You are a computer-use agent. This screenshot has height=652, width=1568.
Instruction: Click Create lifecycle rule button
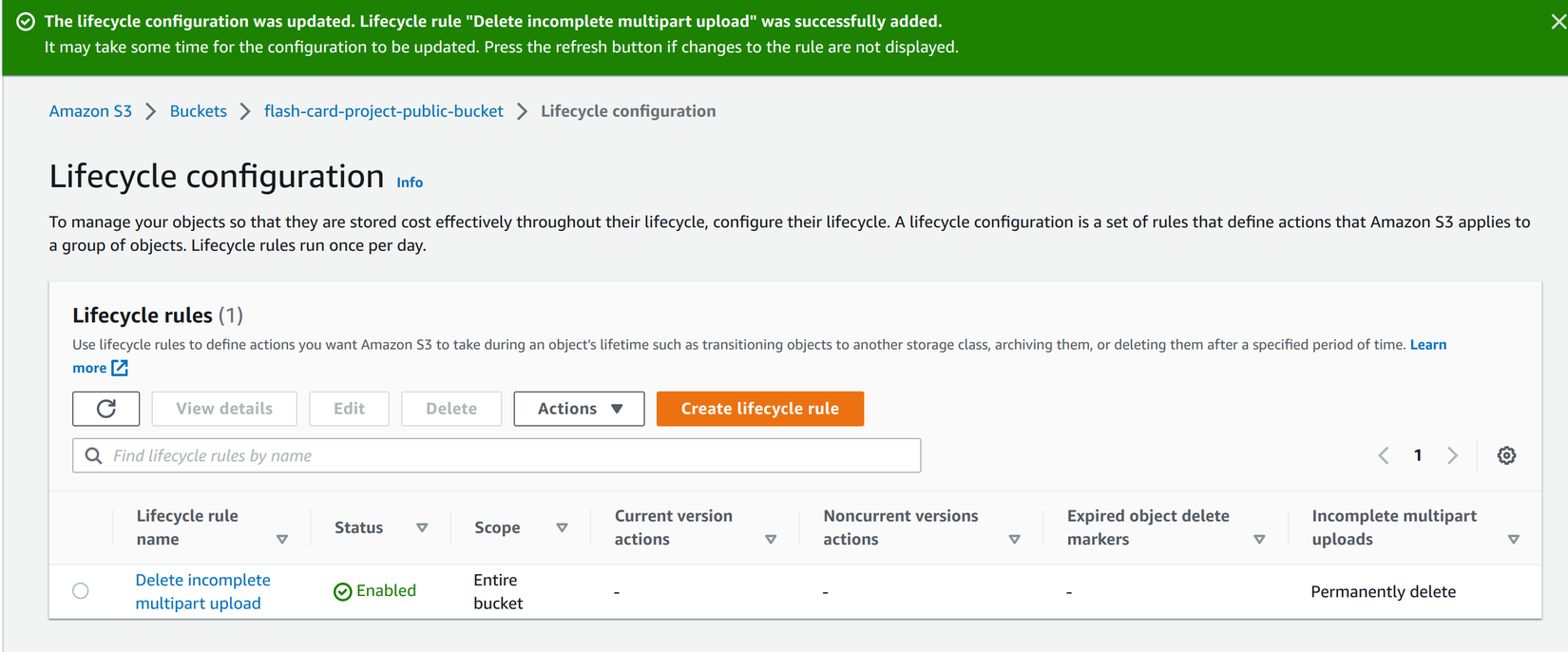[759, 409]
